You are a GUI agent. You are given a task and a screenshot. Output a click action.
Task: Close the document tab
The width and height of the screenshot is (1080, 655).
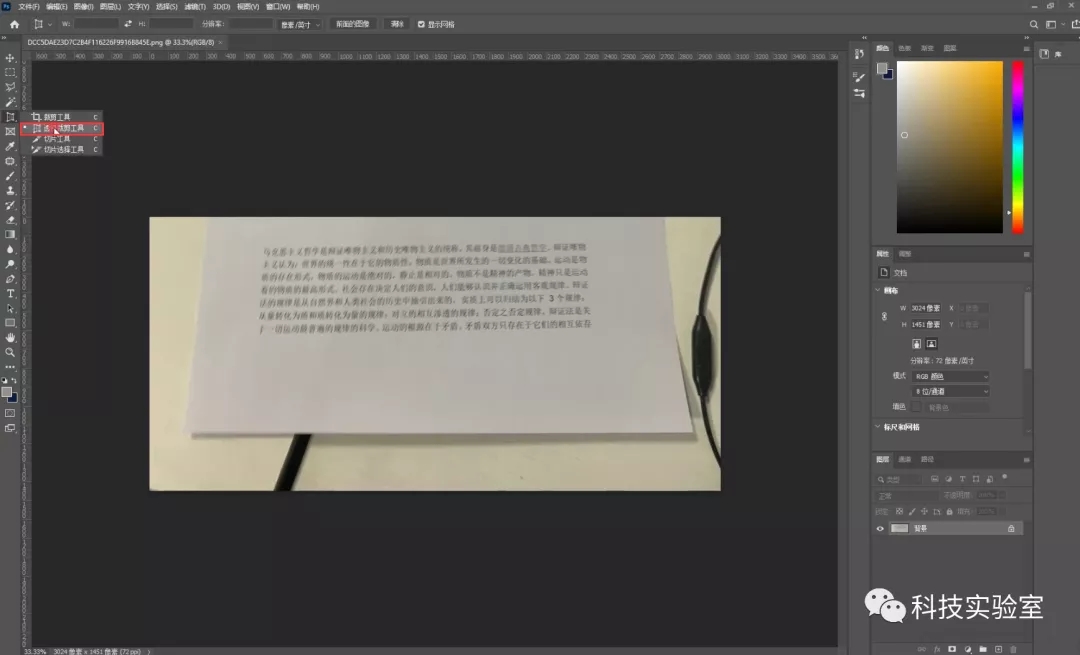click(x=220, y=43)
